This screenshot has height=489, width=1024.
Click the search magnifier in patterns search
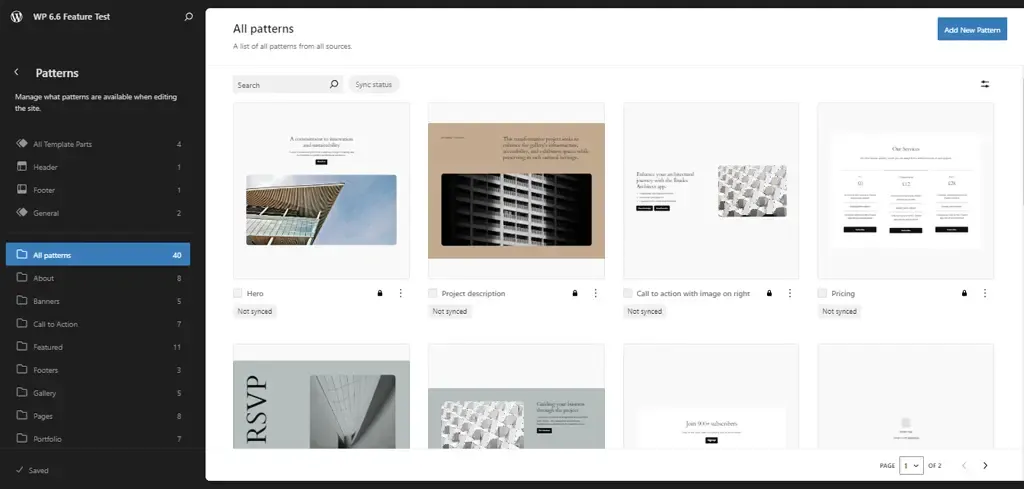[334, 84]
